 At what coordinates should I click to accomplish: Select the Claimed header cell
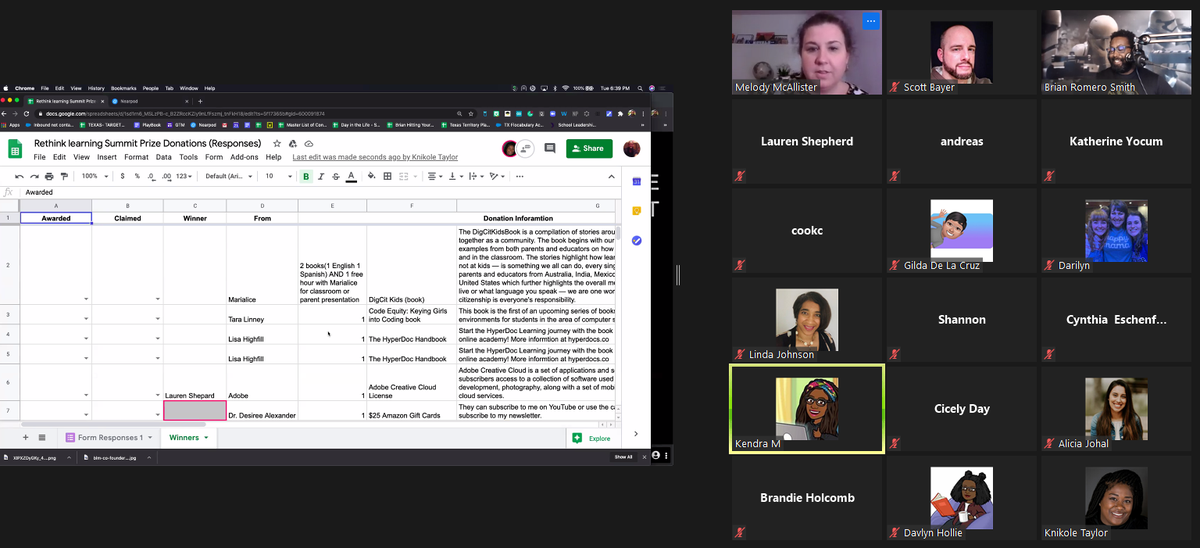(128, 218)
